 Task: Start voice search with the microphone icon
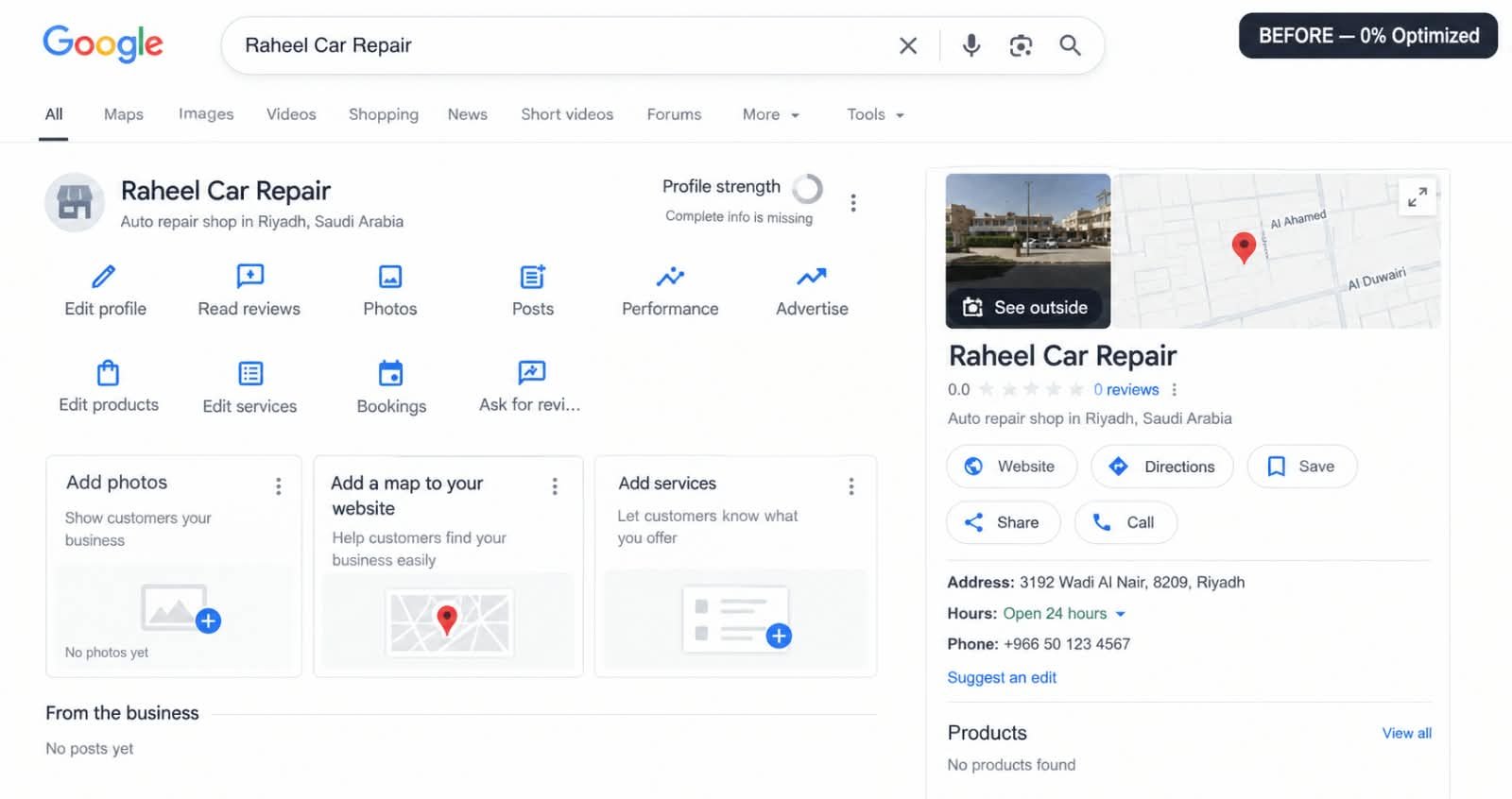click(971, 45)
